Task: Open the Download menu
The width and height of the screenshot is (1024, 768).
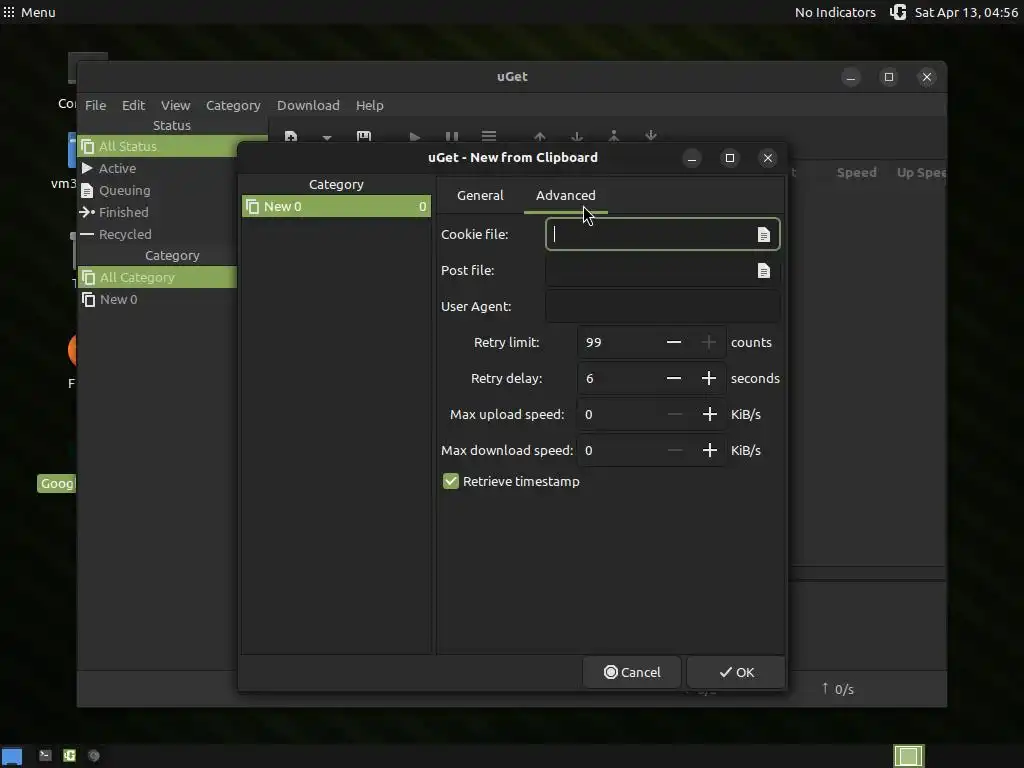Action: click(x=308, y=105)
